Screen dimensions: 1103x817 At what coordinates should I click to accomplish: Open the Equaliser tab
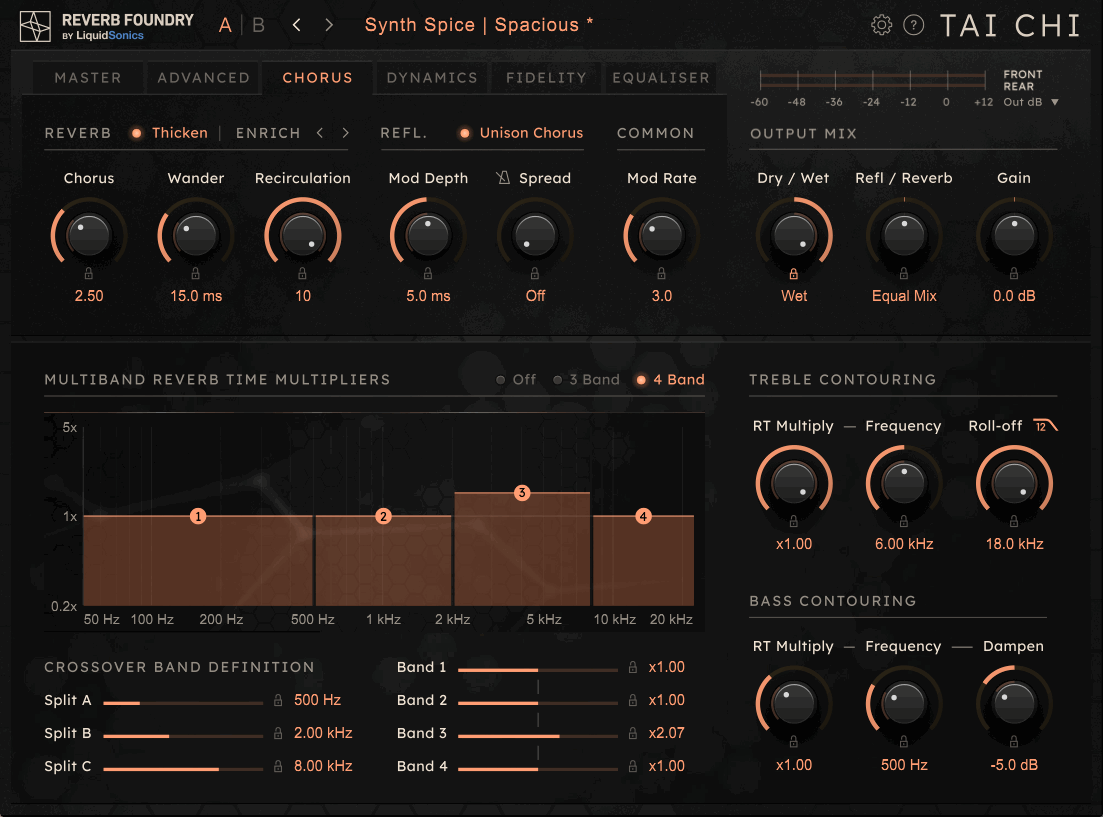click(660, 78)
